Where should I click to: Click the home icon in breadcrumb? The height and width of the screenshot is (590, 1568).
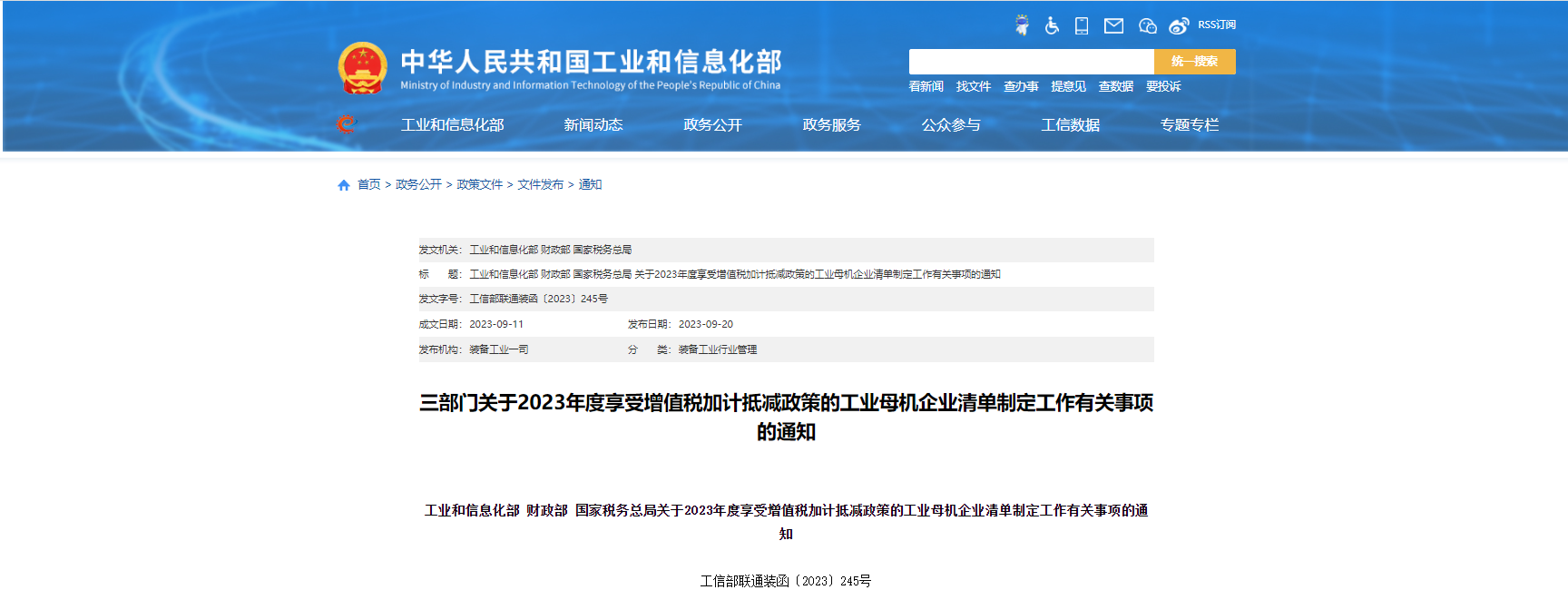(344, 185)
